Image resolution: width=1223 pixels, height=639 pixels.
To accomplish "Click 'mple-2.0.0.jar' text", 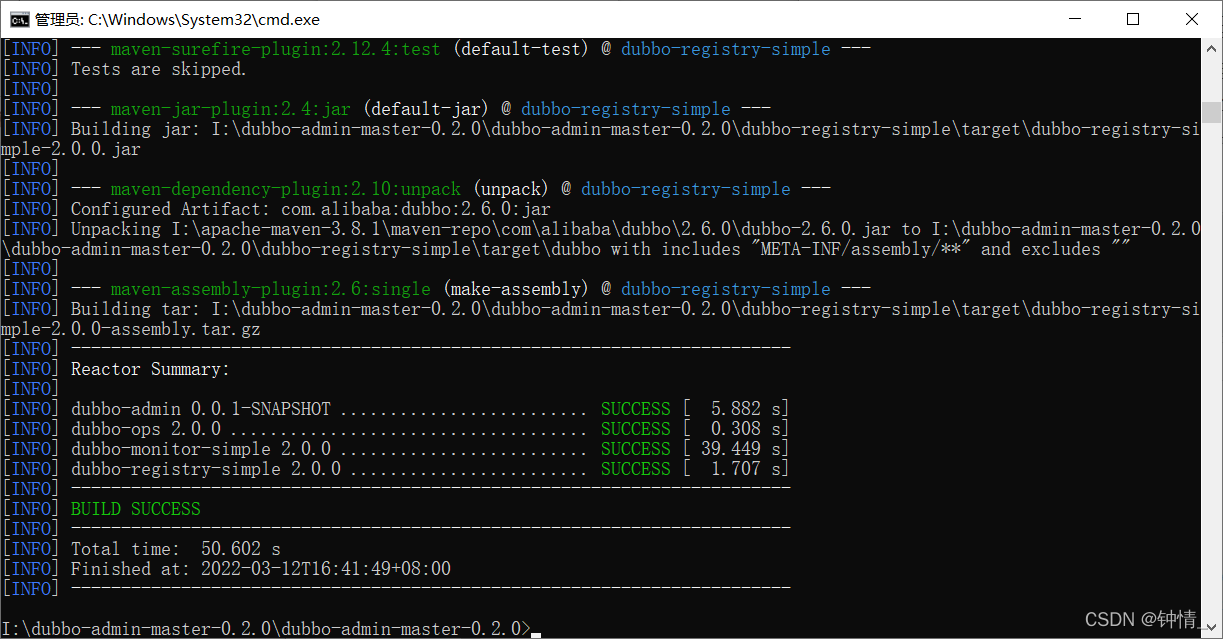I will click(x=70, y=149).
